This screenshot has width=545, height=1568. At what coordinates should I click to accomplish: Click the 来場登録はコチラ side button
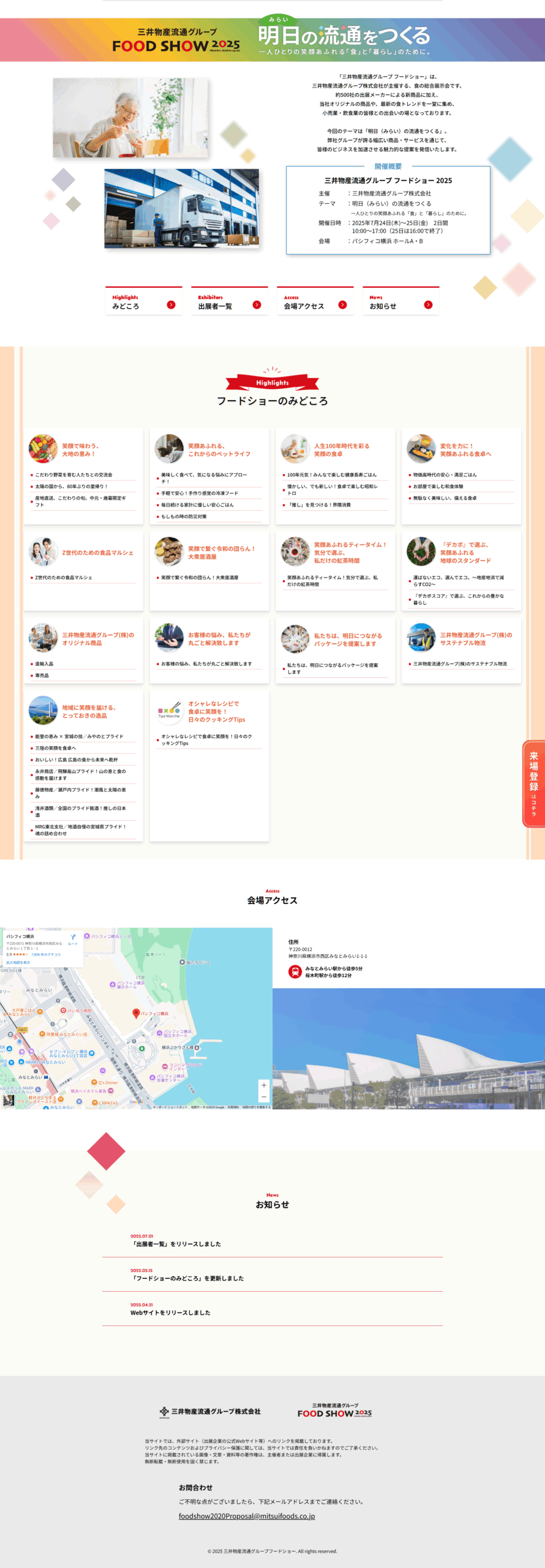point(533,783)
